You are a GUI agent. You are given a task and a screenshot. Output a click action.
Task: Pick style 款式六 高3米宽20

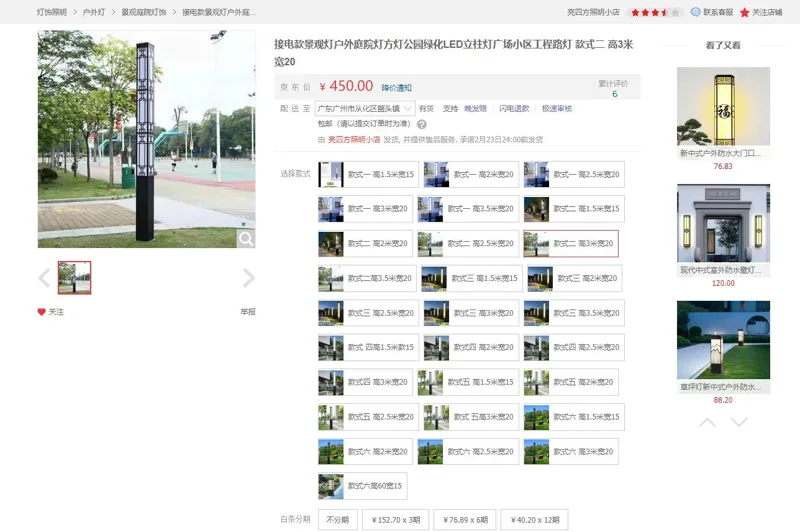point(571,451)
